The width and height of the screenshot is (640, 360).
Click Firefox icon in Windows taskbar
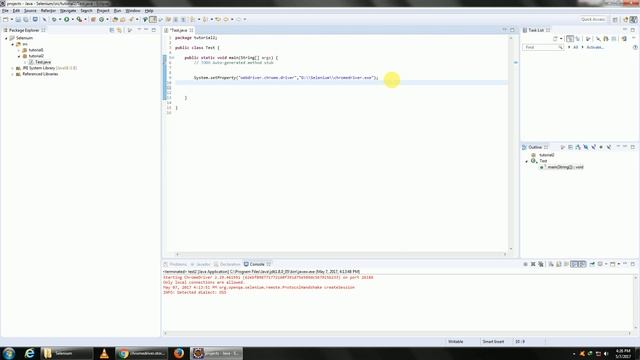179,353
